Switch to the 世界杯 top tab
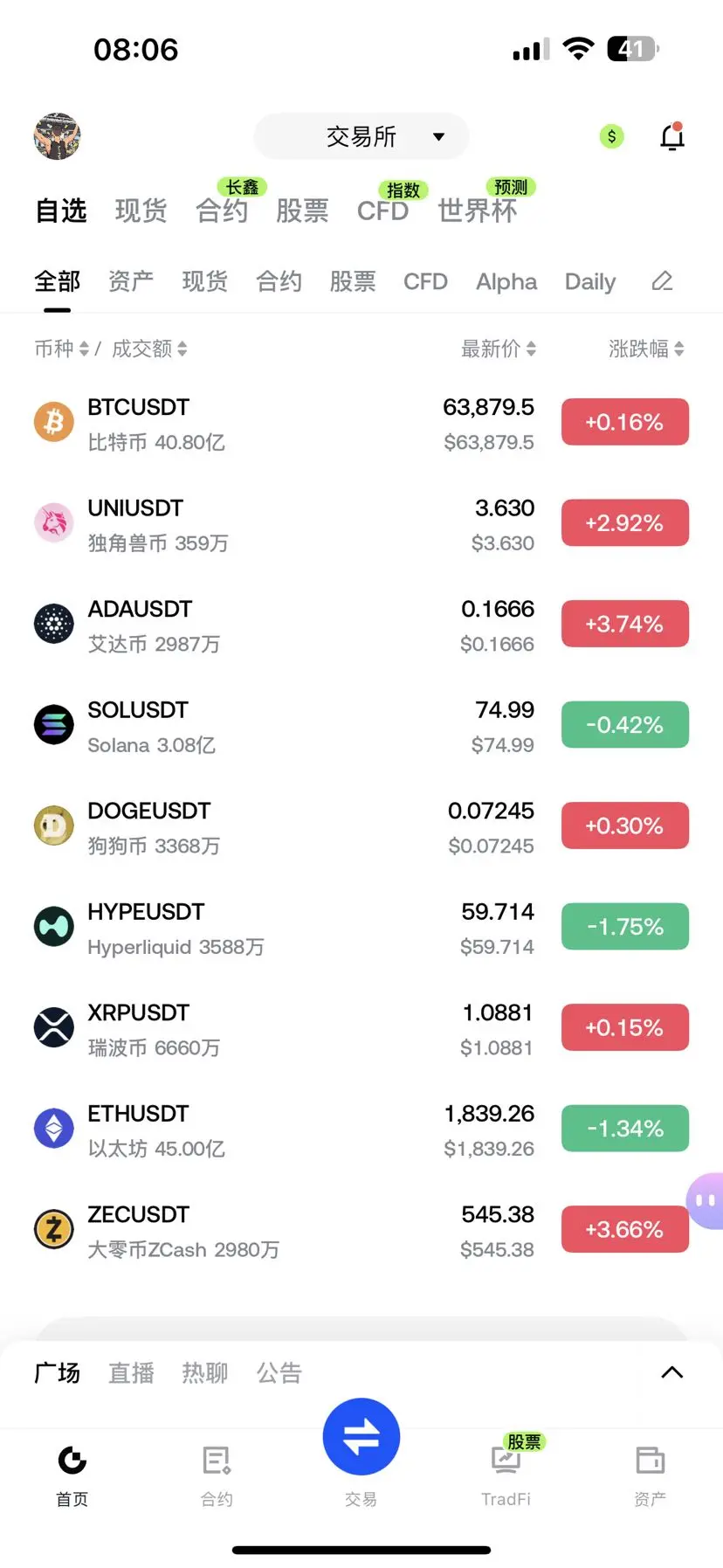 (x=478, y=211)
